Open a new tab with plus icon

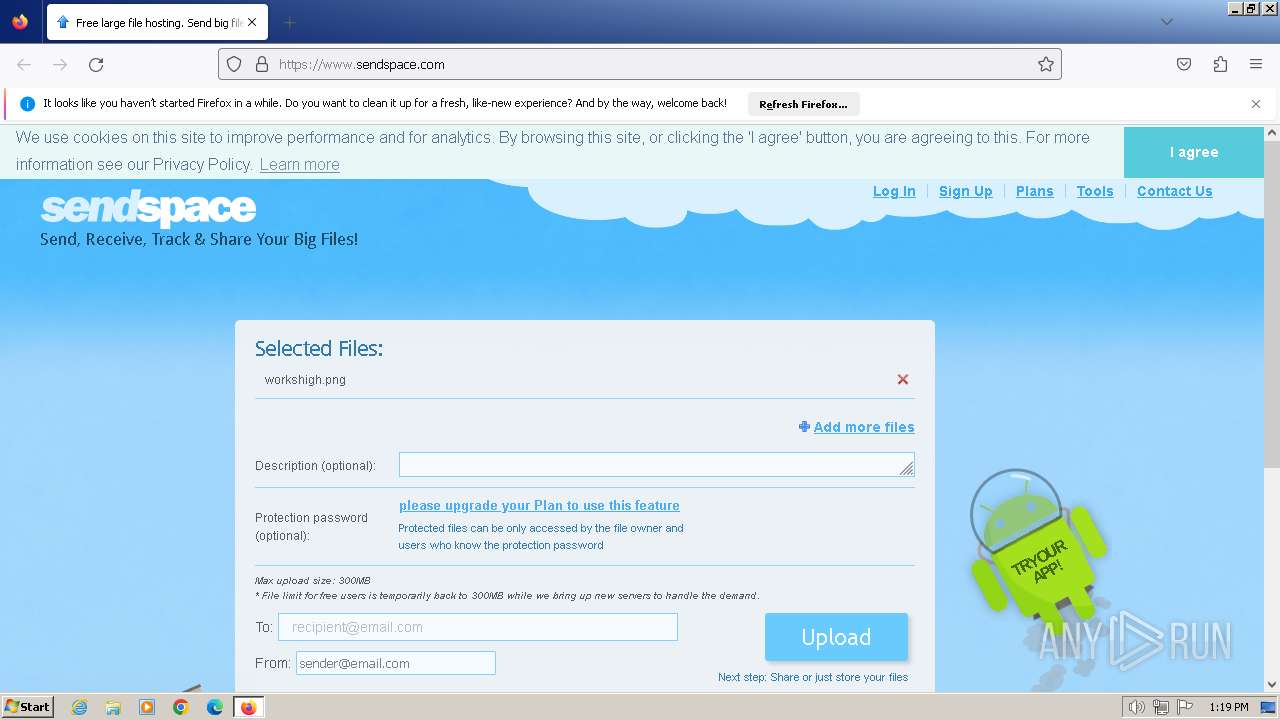pos(289,22)
